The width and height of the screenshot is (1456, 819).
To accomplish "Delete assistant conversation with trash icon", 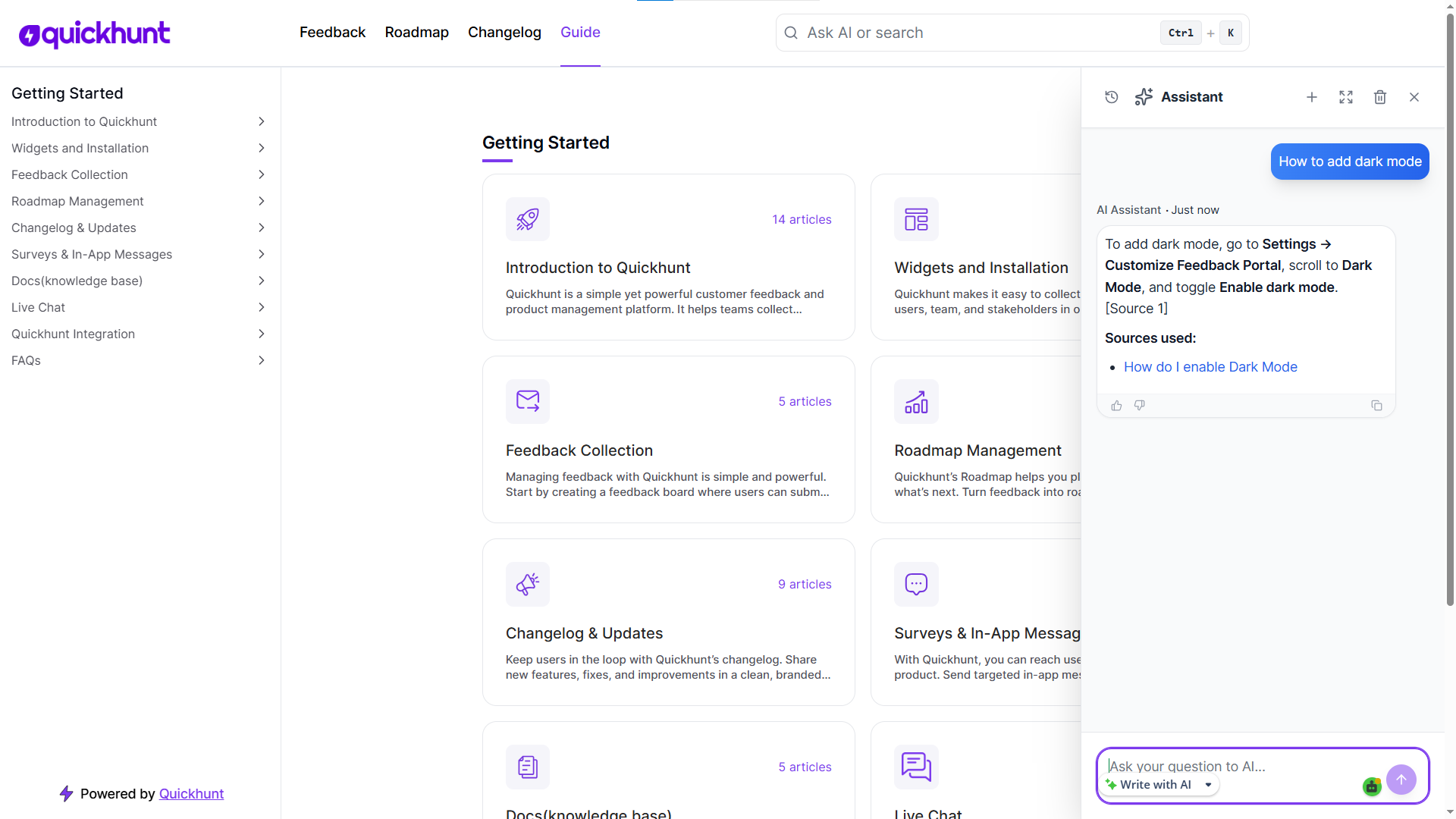I will [x=1380, y=97].
